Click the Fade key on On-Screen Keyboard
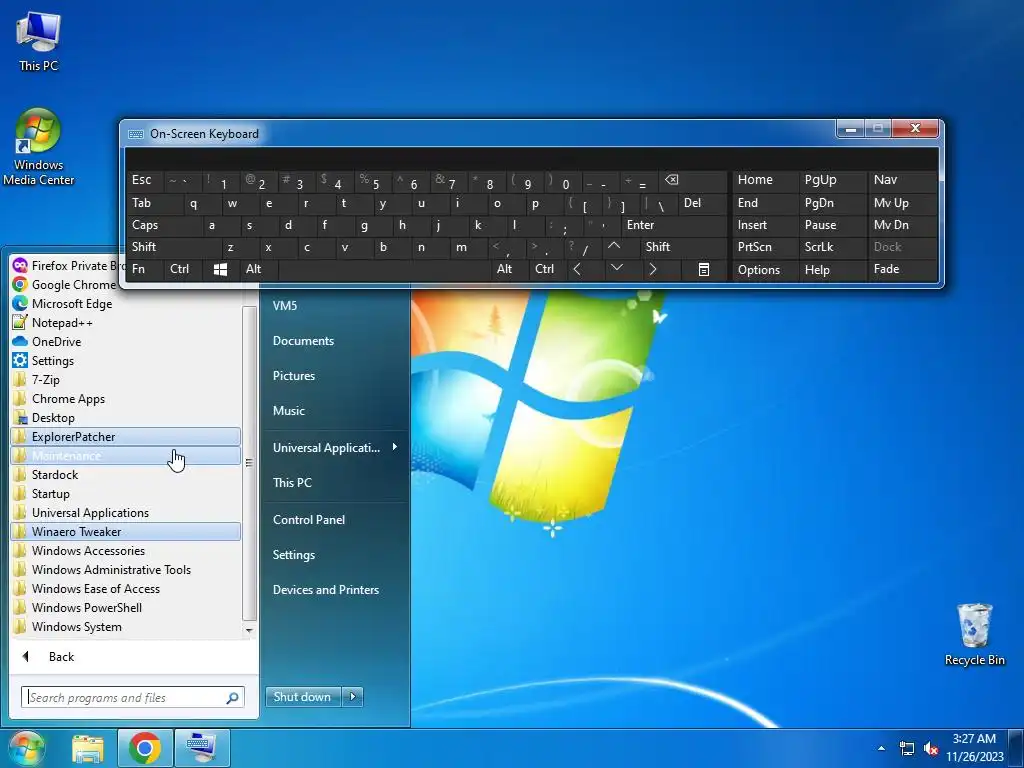This screenshot has height=768, width=1024. click(x=903, y=269)
